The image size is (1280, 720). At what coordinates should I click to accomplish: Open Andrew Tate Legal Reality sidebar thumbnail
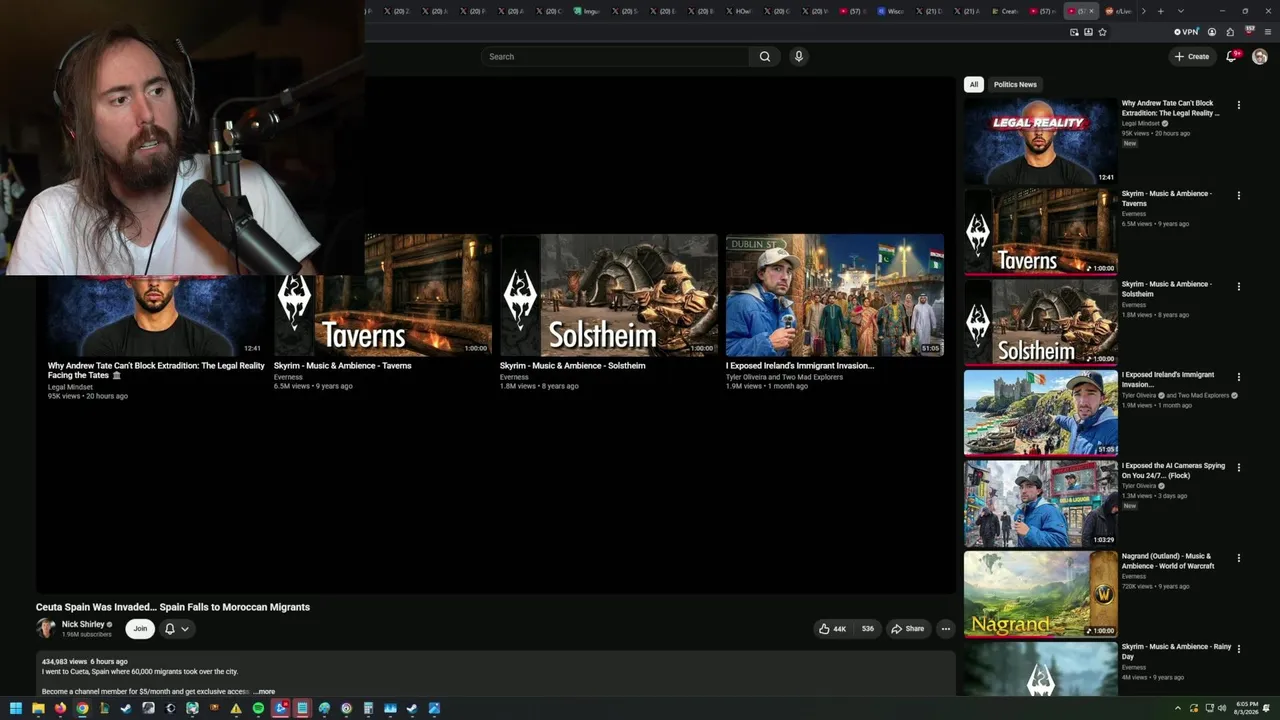coord(1040,141)
